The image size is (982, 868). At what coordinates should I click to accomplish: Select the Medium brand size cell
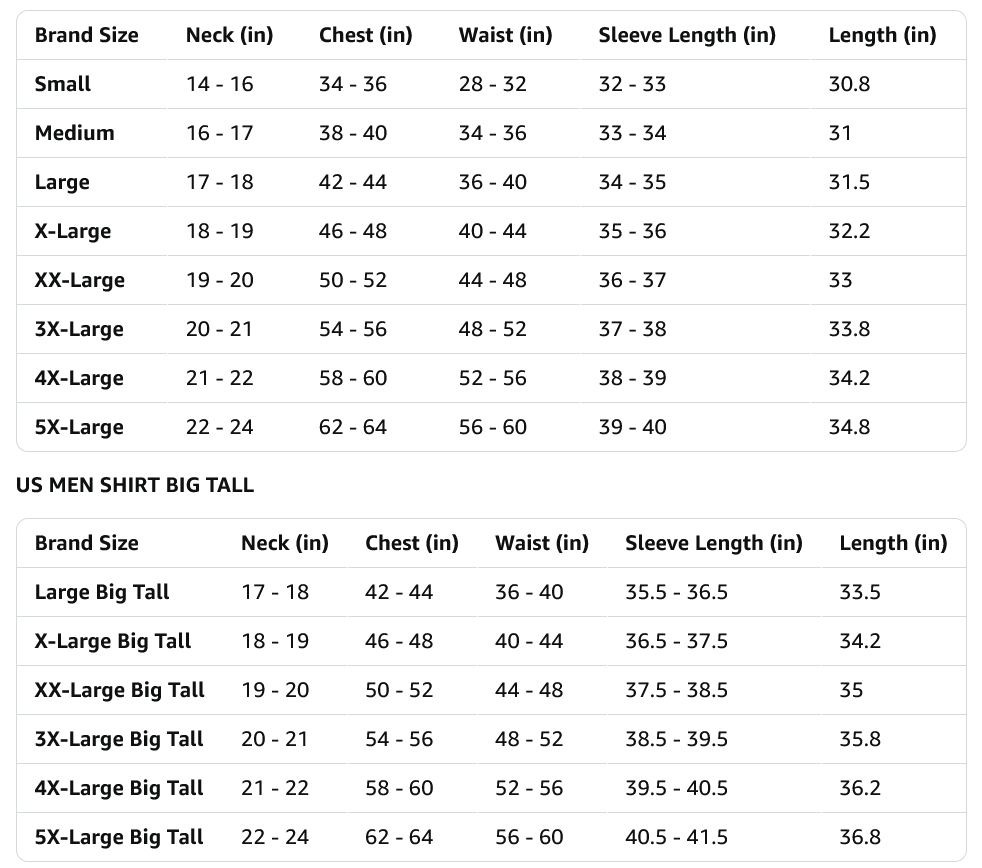75,133
